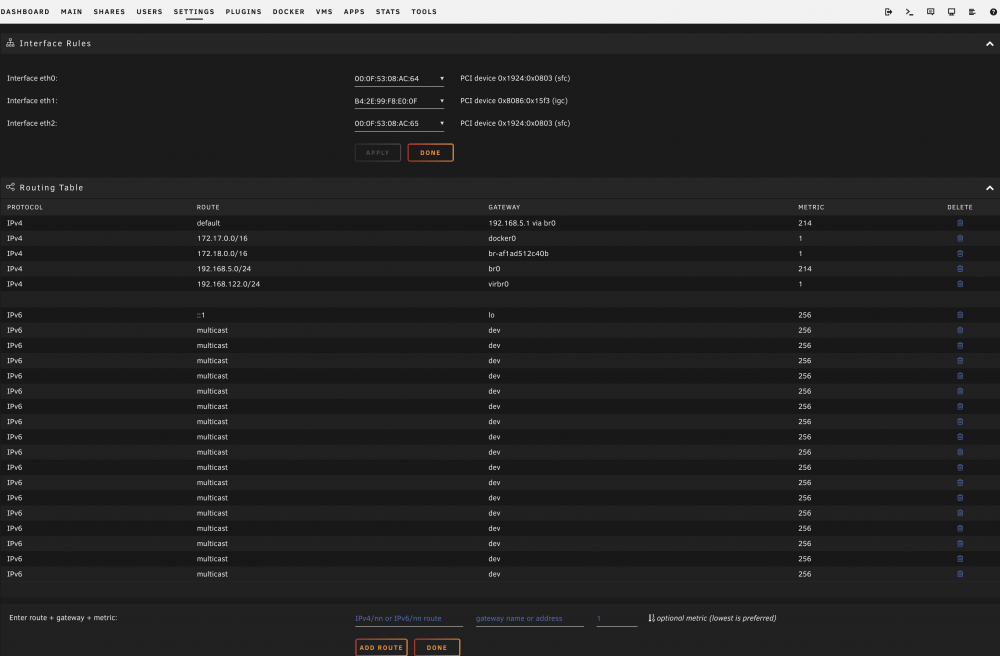1000x656 pixels.
Task: Open the Tools menu
Action: pos(424,11)
